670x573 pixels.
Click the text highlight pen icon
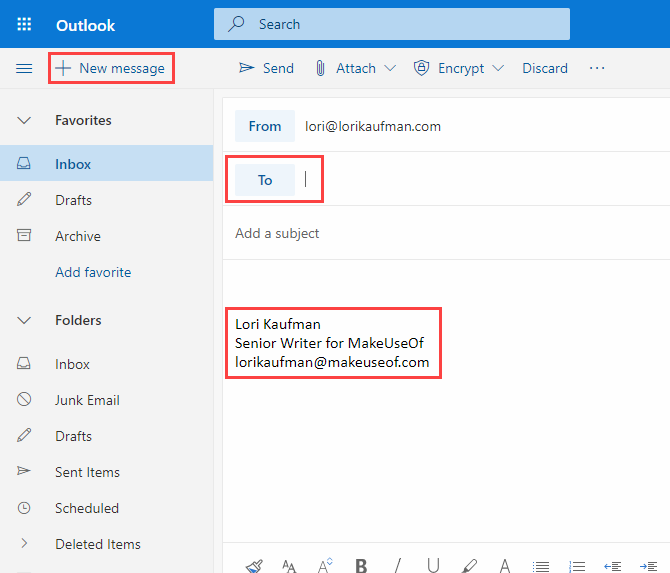[469, 565]
